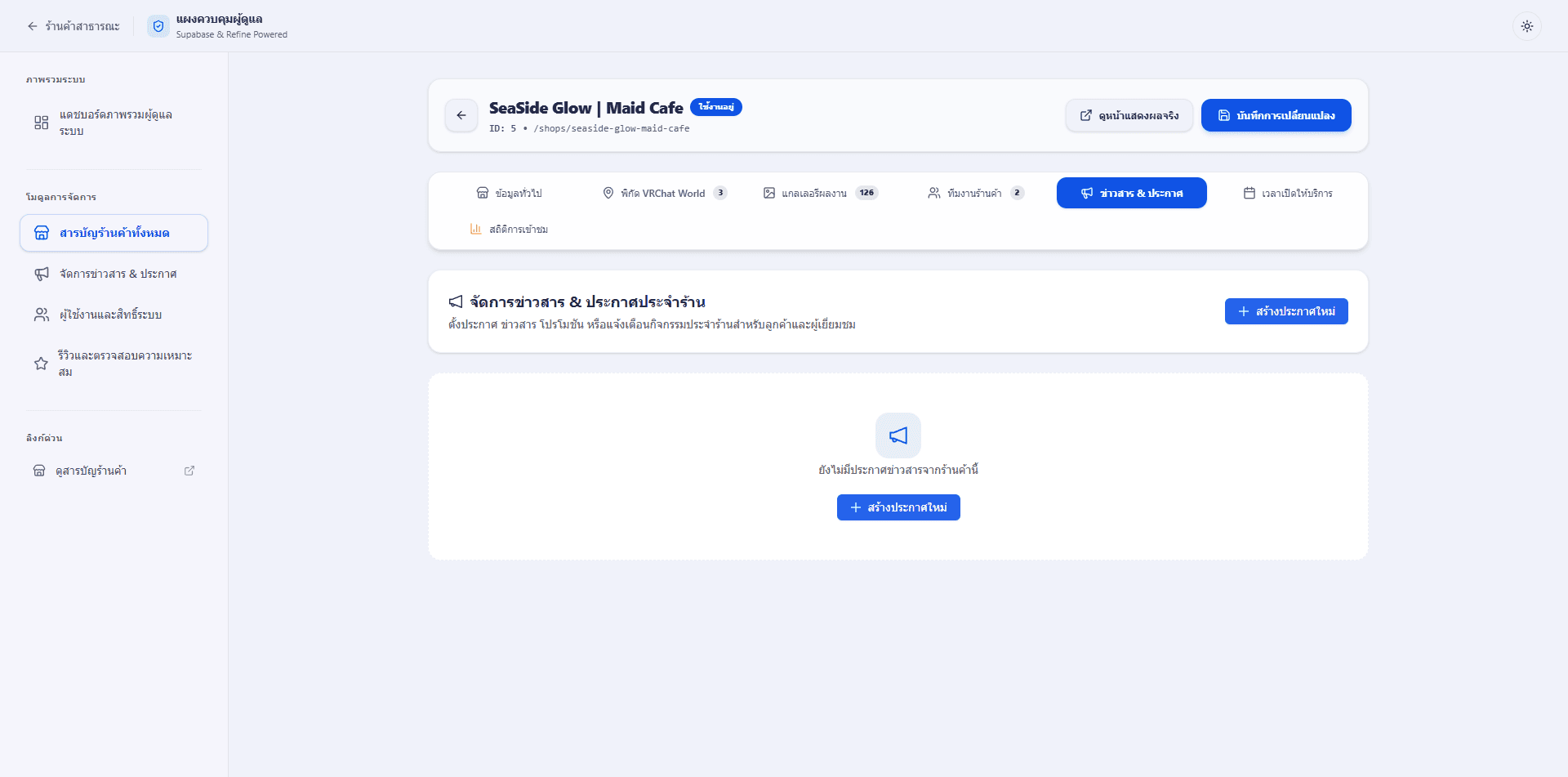Click the megaphone icon for จัดการข่าวสาร & ประกาศ
This screenshot has height=777, width=1568.
click(42, 274)
